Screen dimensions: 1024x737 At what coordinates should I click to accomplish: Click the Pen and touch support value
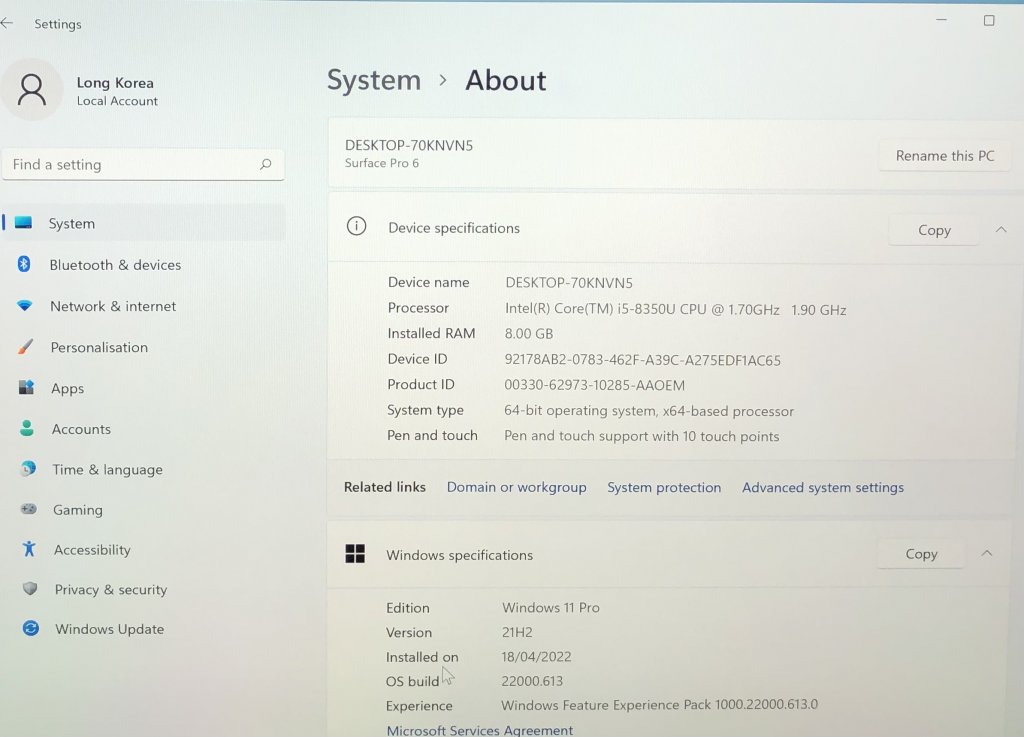click(x=641, y=436)
